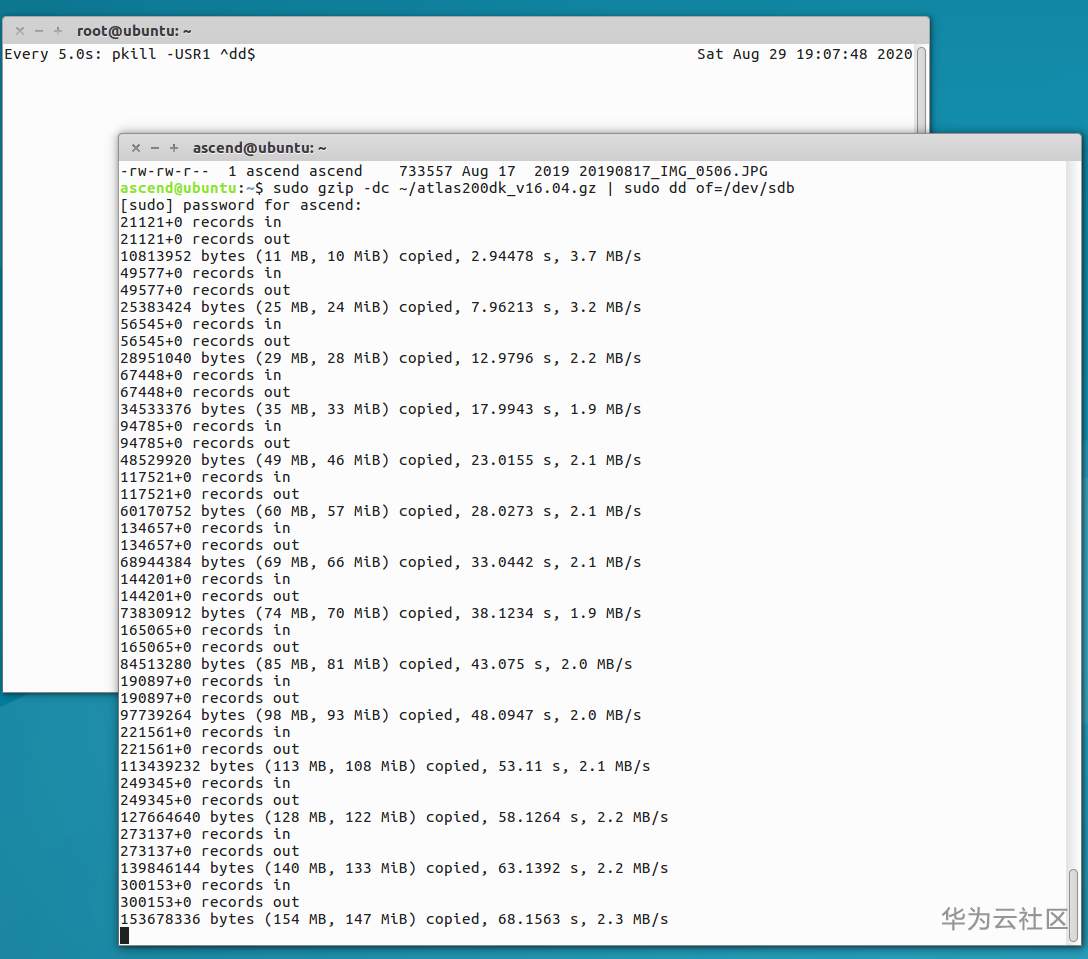Minimize the root@ubuntu terminal window
This screenshot has width=1088, height=959.
39,31
